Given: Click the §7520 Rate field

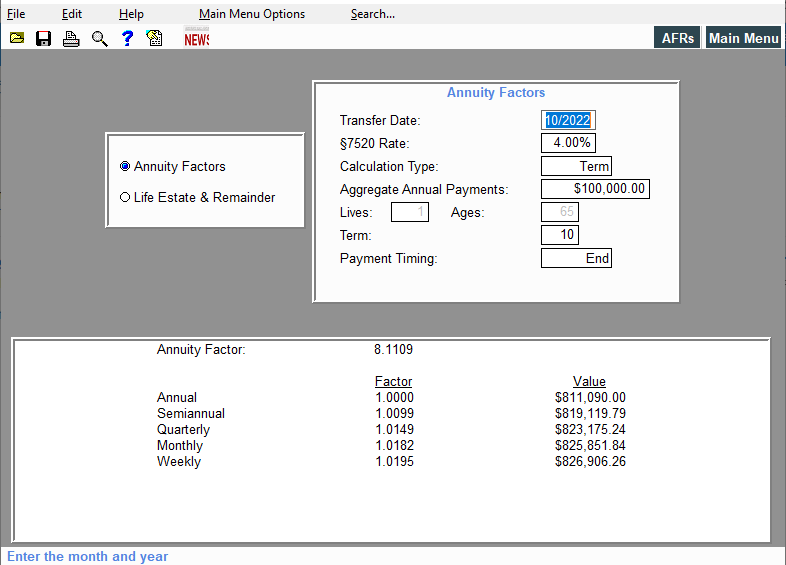Looking at the screenshot, I should point(568,143).
